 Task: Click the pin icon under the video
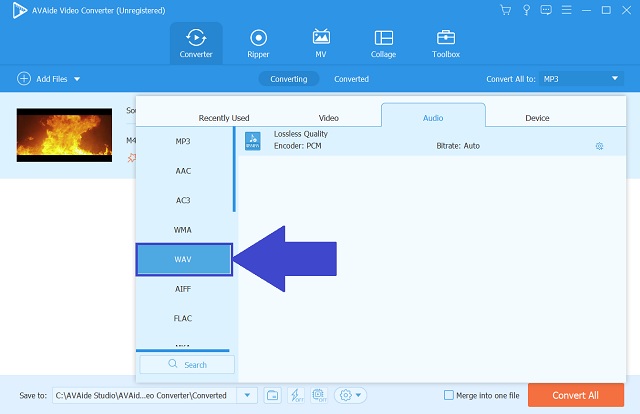coord(131,158)
